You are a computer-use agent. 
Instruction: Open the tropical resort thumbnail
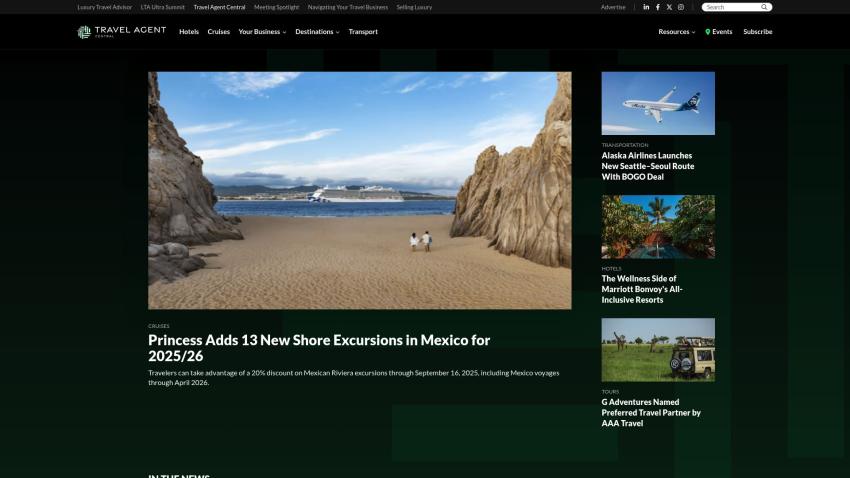tap(658, 227)
